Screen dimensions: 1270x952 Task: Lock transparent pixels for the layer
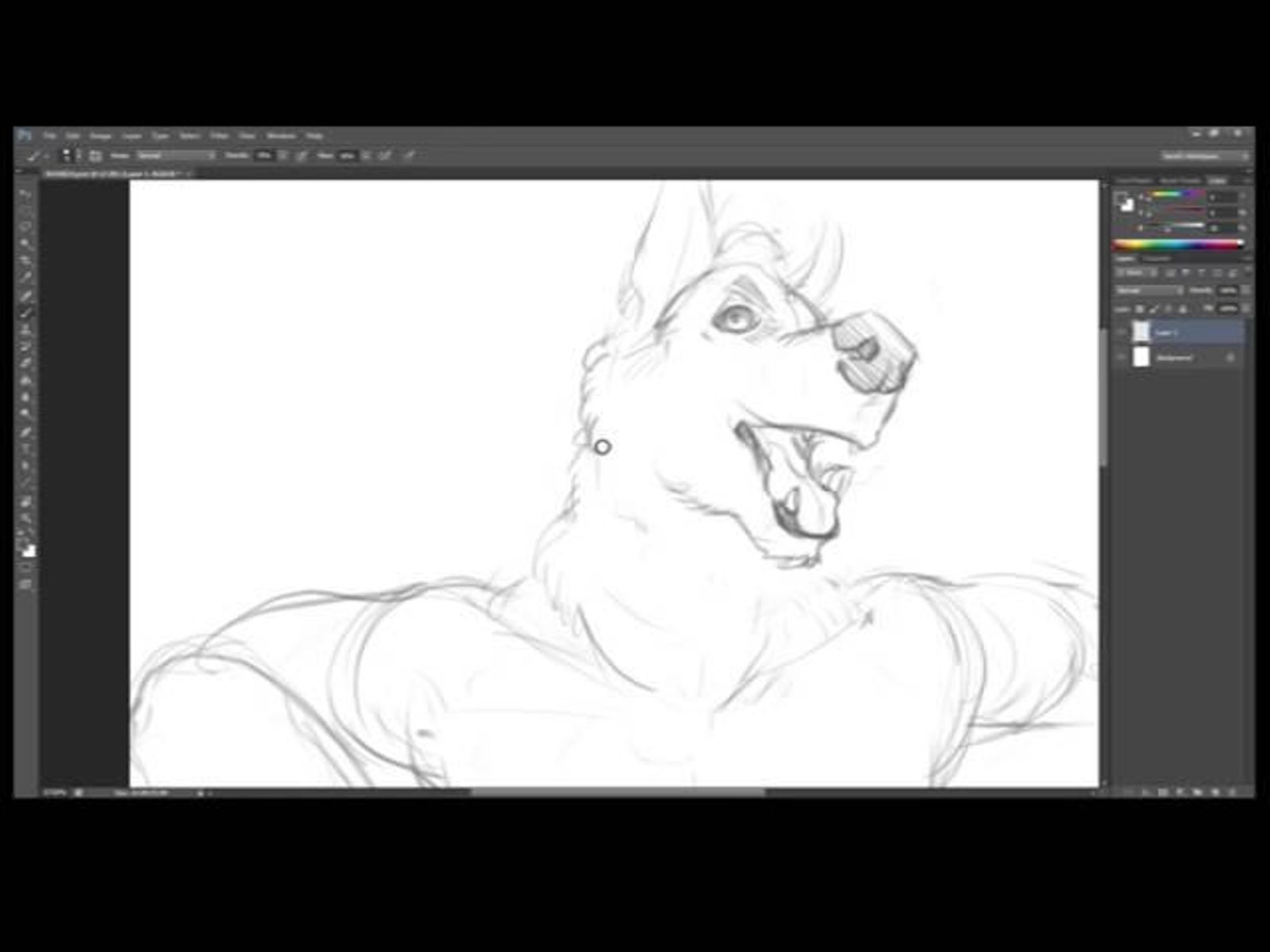click(1141, 309)
